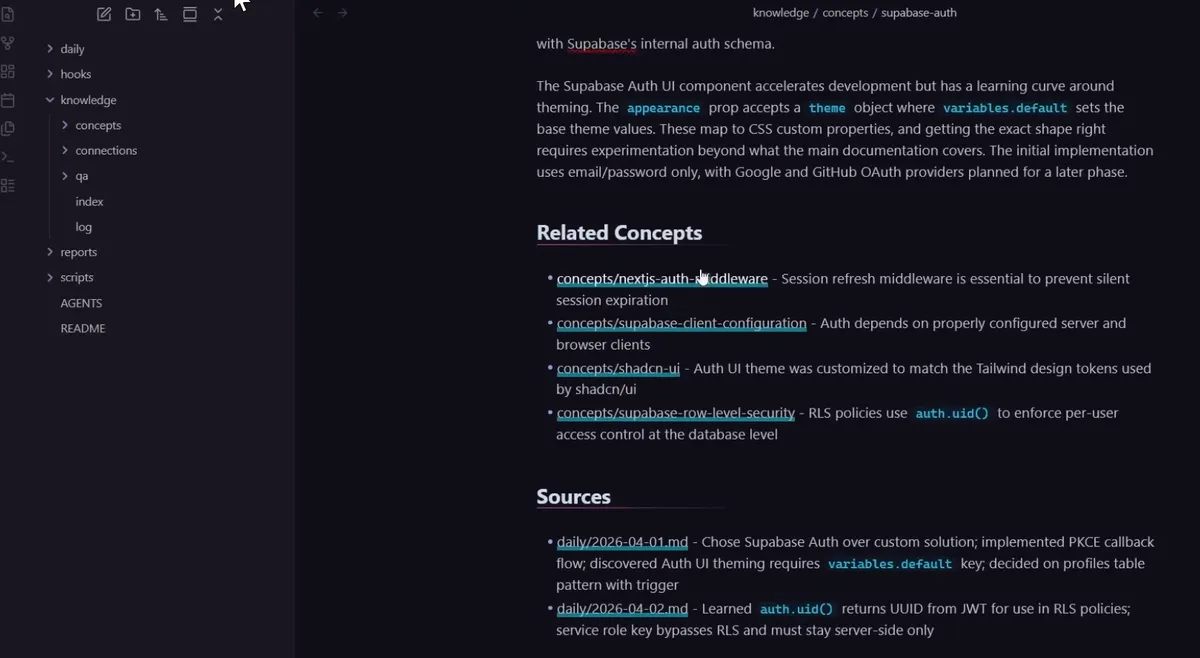Click the Sources heading
1200x658 pixels.
point(573,497)
